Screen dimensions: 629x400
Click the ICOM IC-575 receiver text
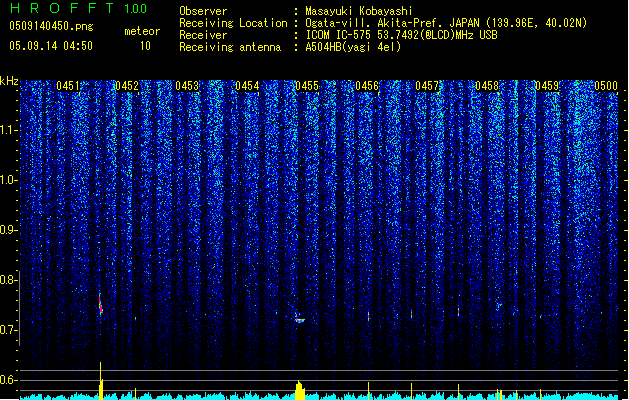[x=401, y=35]
